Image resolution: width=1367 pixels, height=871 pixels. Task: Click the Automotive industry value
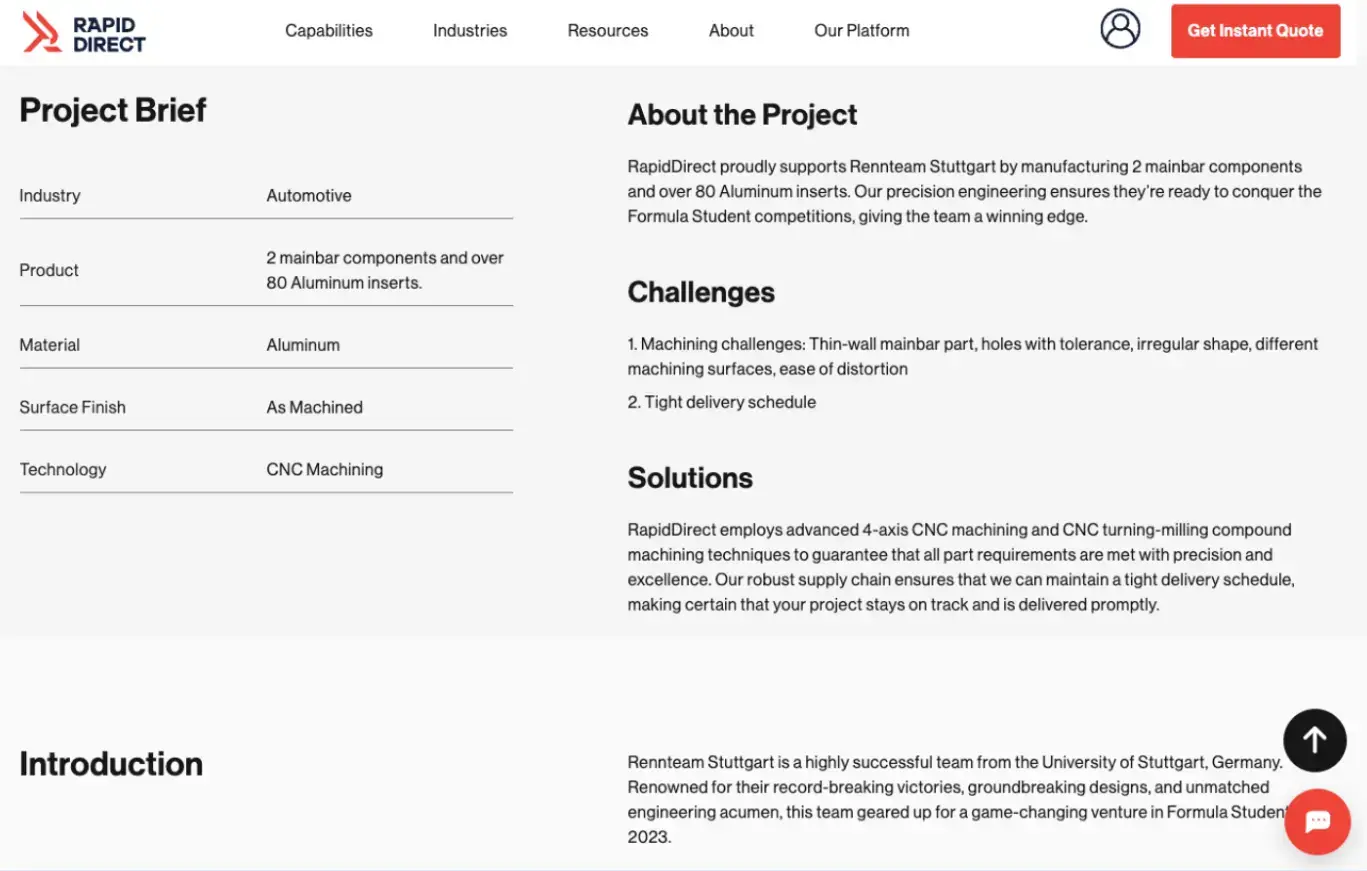point(309,195)
